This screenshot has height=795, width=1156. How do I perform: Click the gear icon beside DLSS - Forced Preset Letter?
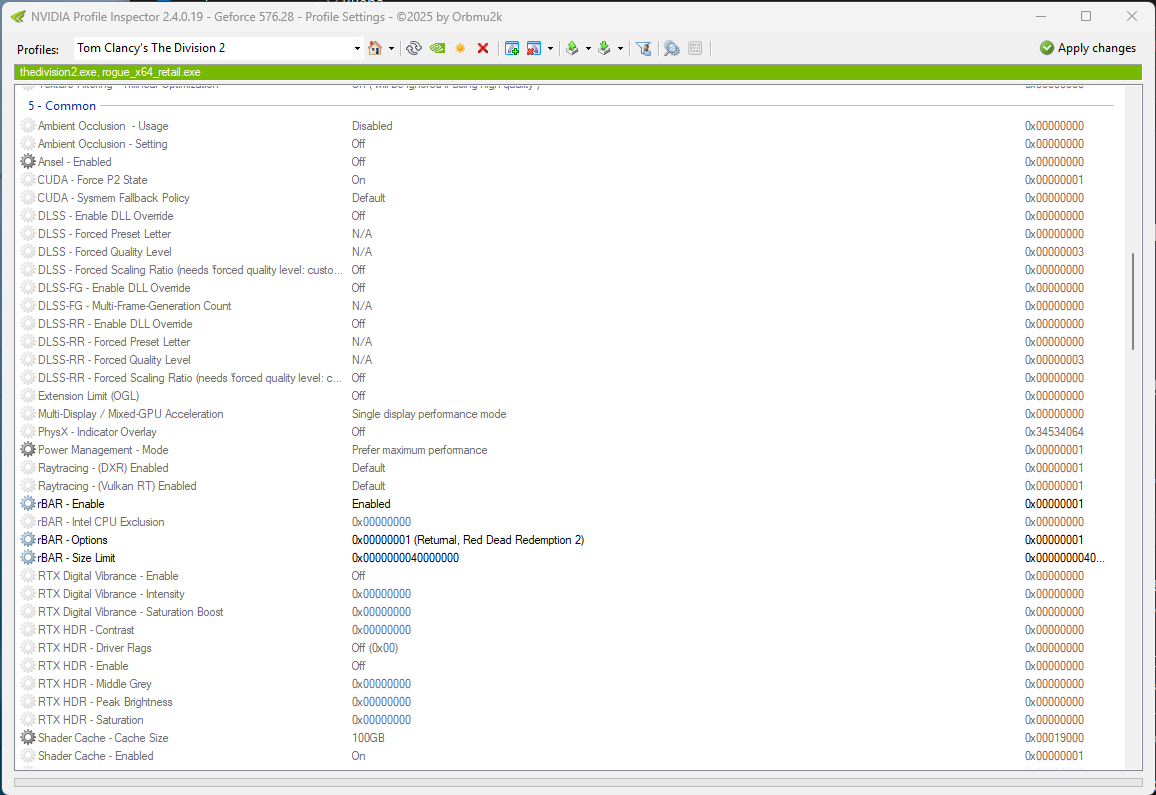point(28,234)
